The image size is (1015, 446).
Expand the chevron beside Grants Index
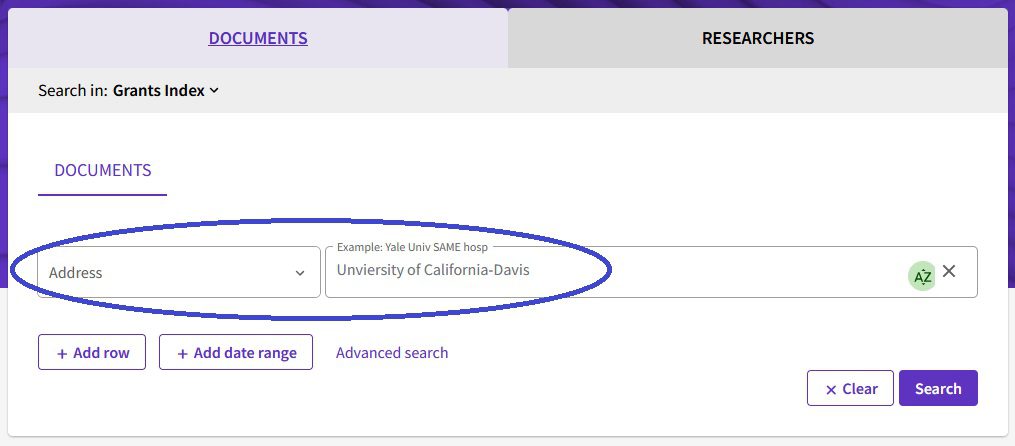pos(214,91)
